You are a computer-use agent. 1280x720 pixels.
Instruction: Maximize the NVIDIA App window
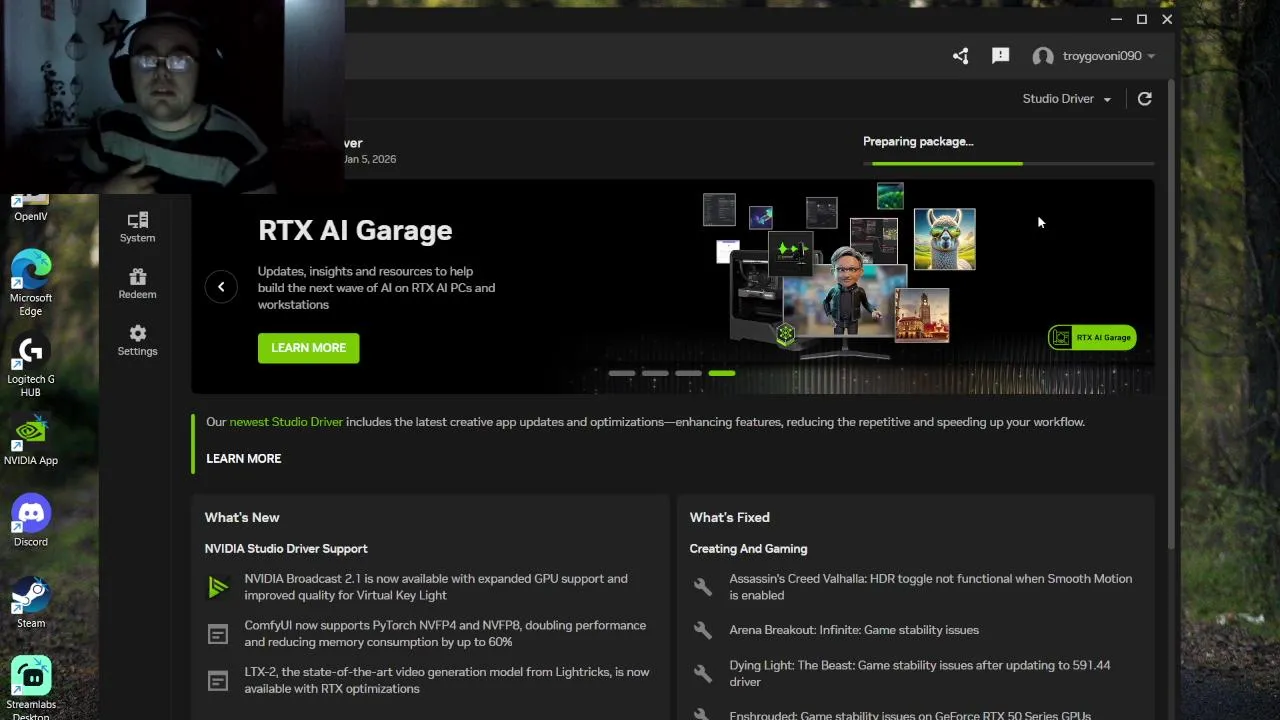click(x=1142, y=19)
